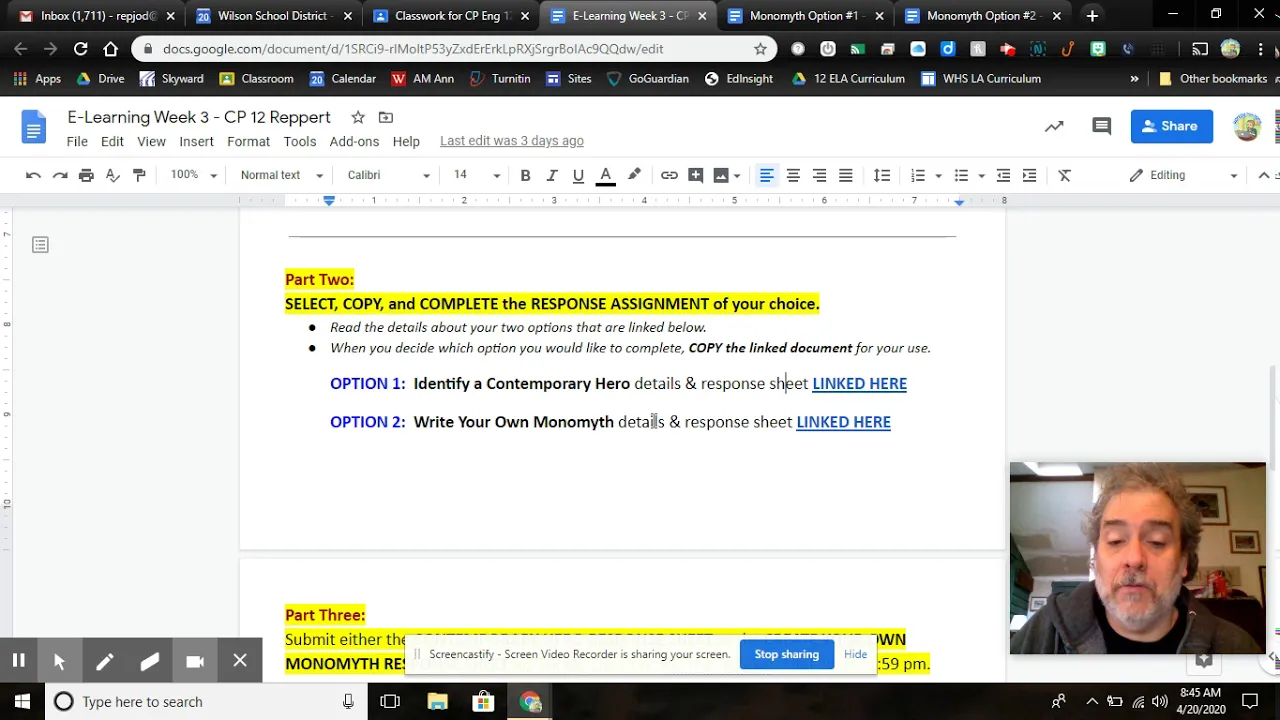Viewport: 1280px width, 720px height.
Task: Select the Paint format tool
Action: 139,175
